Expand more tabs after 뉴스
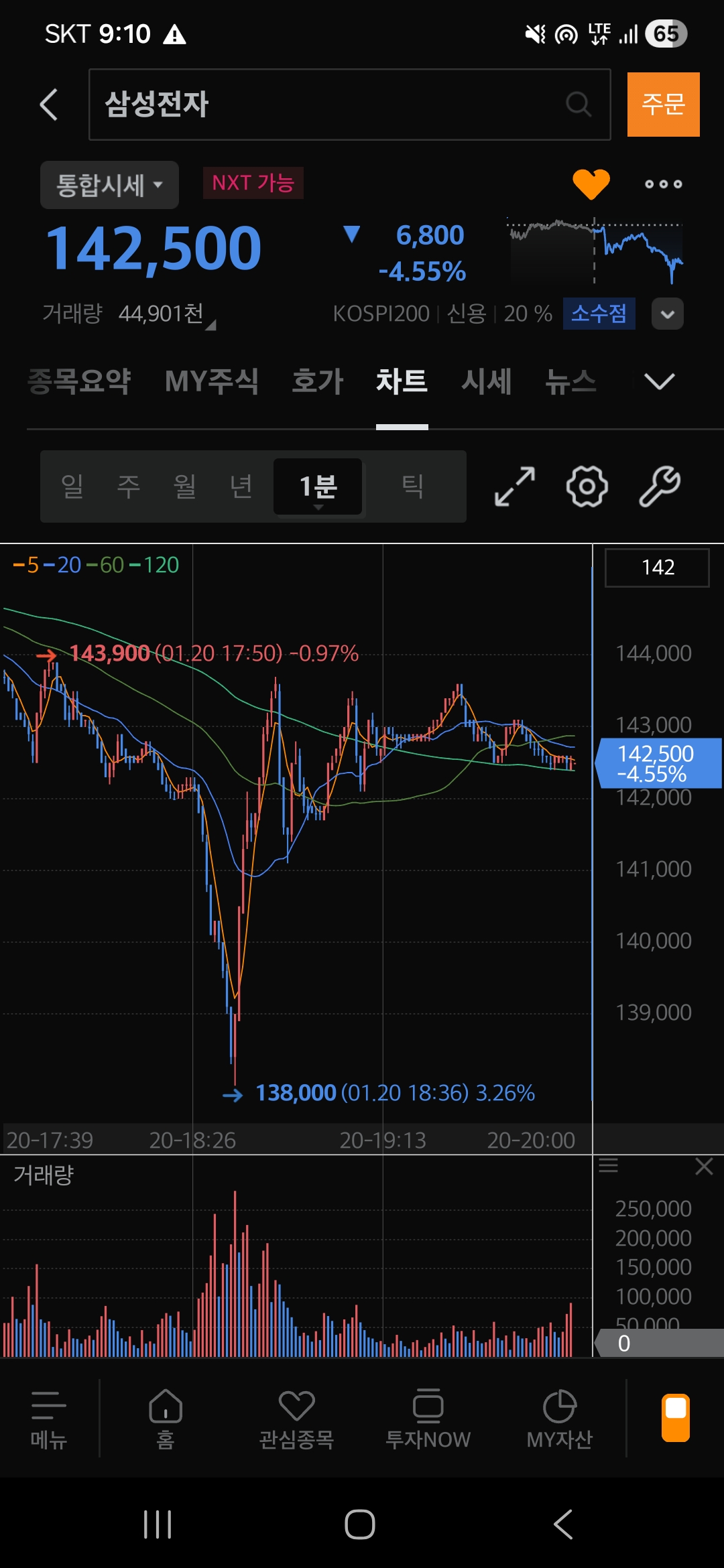Screen dimensions: 724x1568 pos(659,381)
